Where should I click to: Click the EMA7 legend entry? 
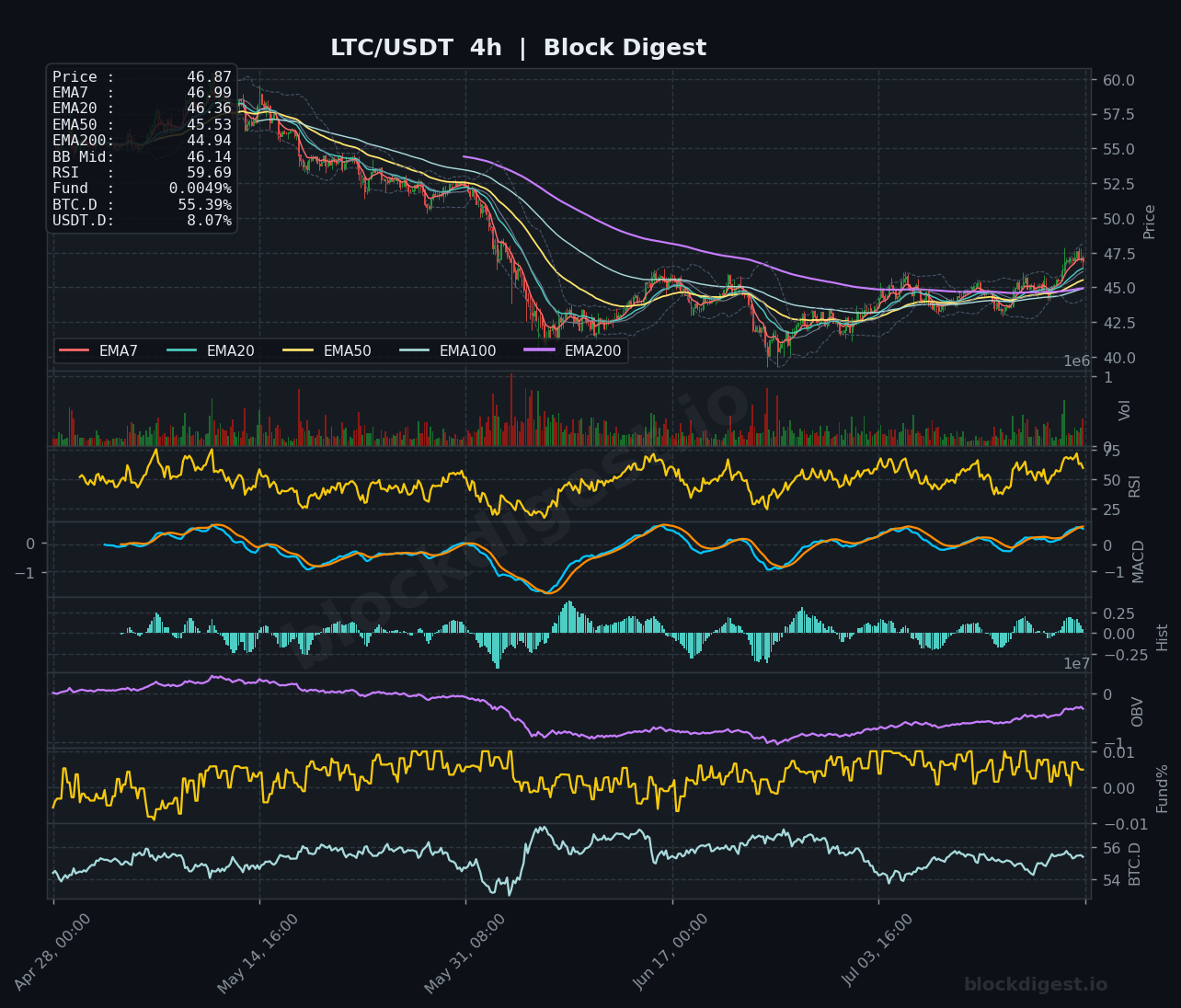pyautogui.click(x=98, y=350)
